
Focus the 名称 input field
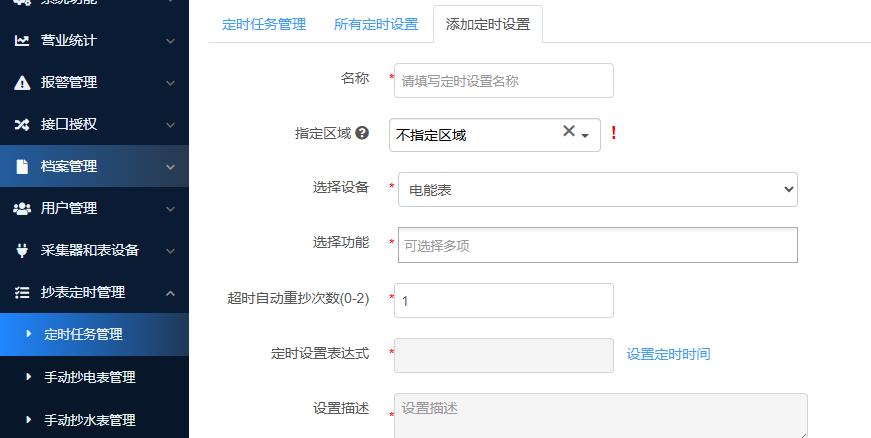504,81
